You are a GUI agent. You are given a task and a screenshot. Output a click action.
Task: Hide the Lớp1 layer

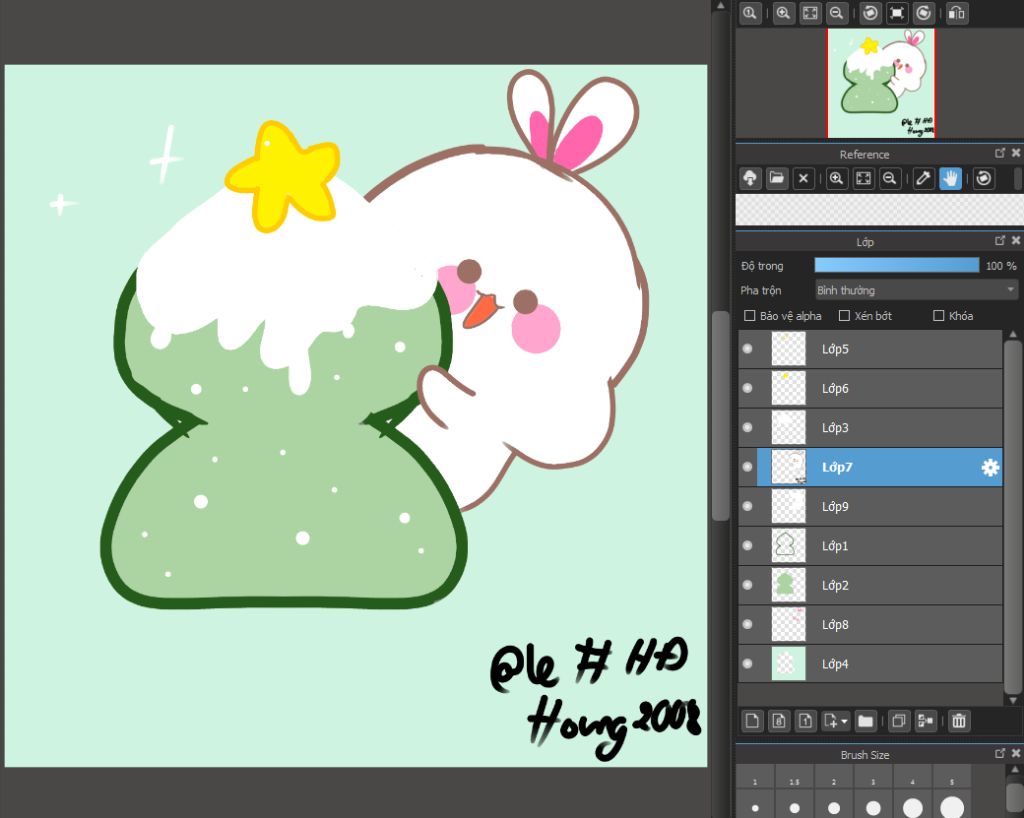(748, 545)
